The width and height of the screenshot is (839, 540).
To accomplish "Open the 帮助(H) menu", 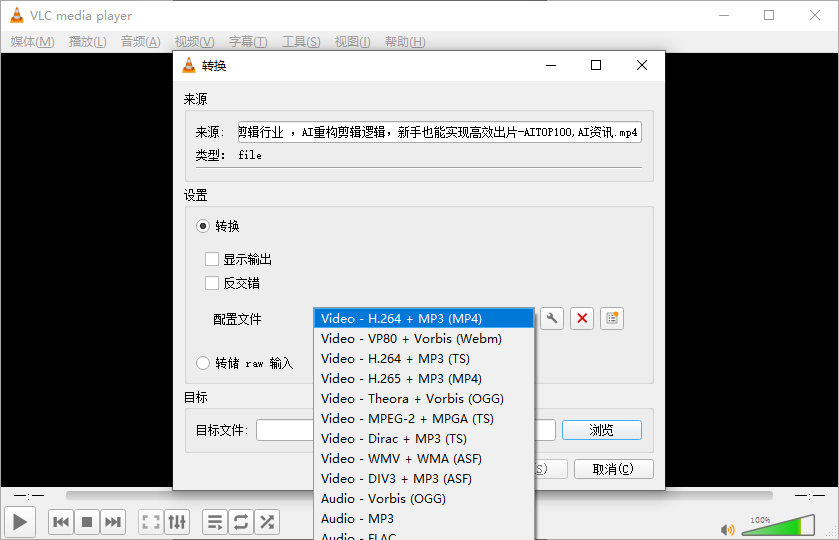I will point(405,42).
